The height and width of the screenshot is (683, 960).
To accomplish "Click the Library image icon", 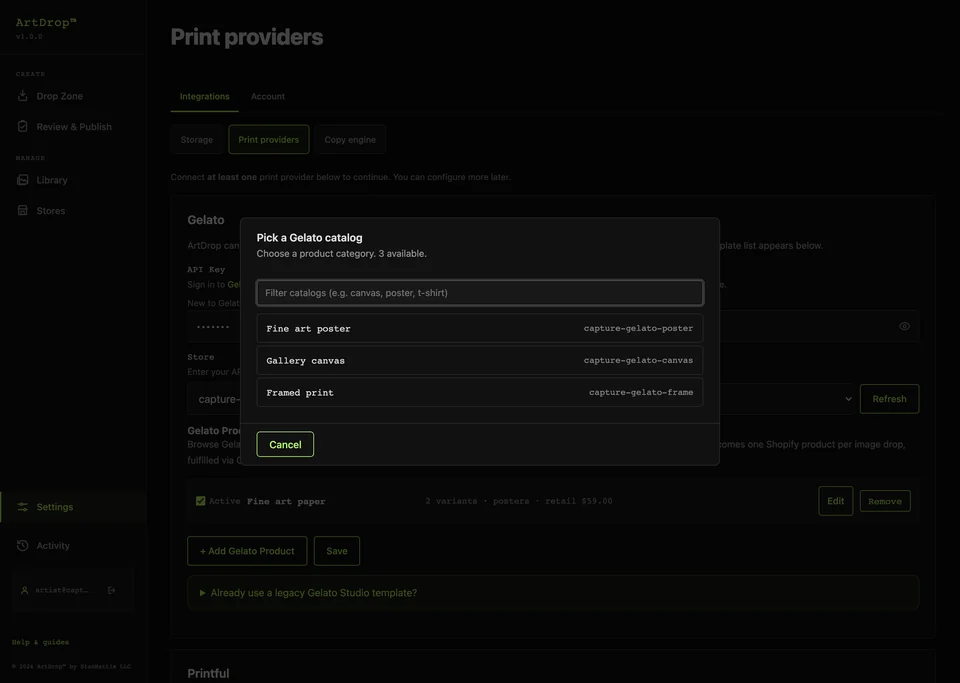I will click(x=23, y=180).
